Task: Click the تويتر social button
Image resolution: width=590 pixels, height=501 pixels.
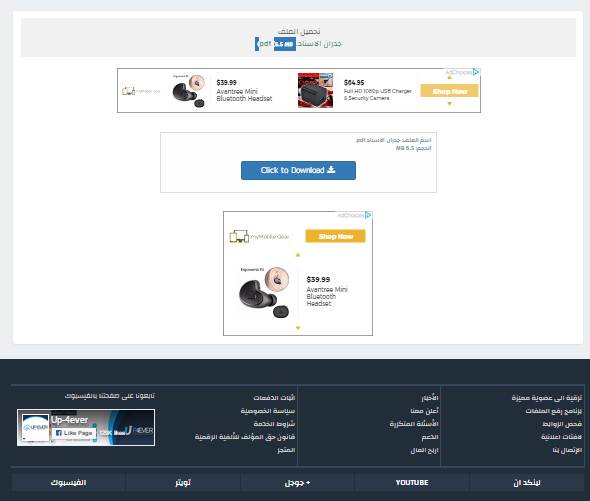Action: coord(183,483)
